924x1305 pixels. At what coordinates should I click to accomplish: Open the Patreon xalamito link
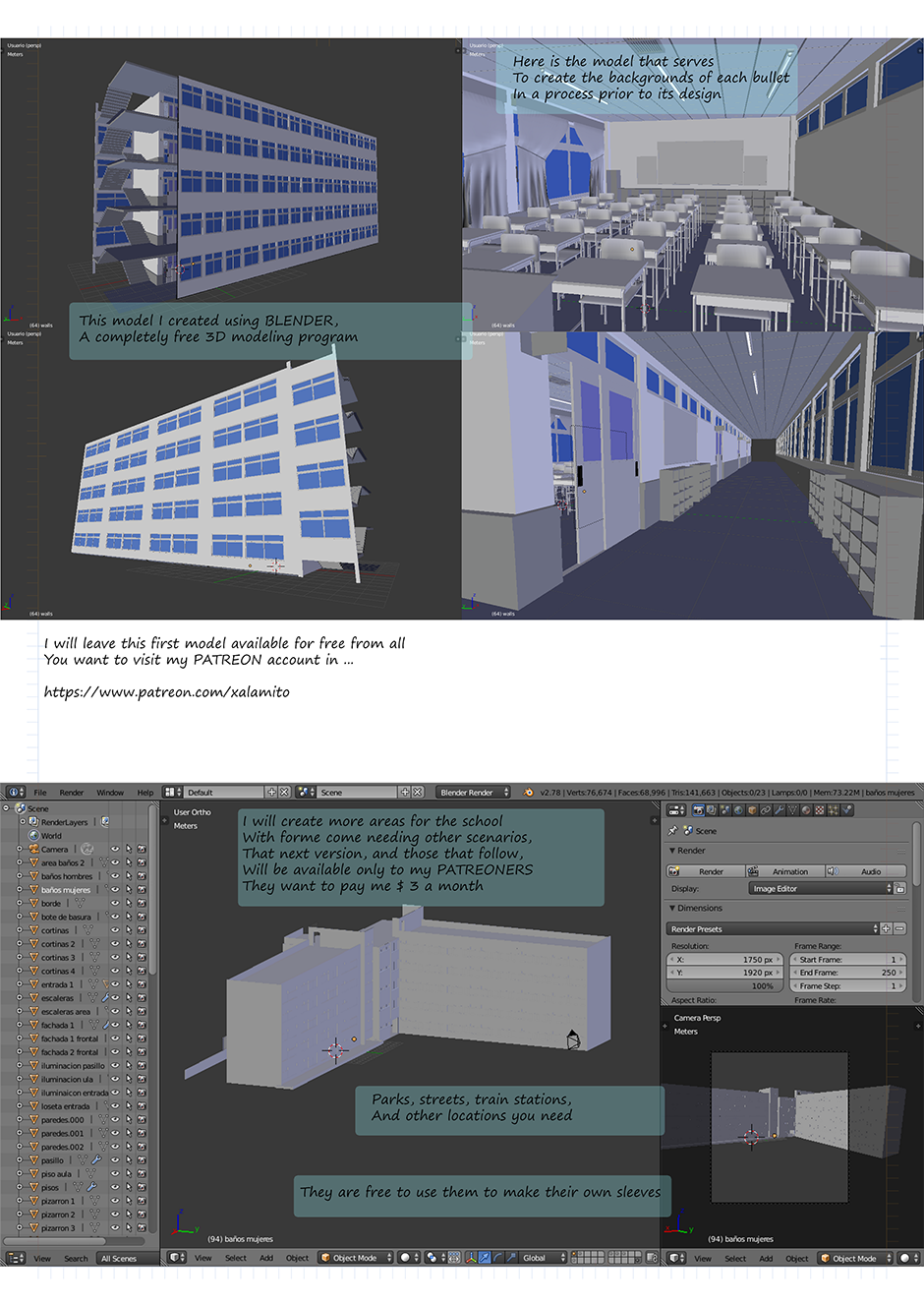tap(167, 692)
